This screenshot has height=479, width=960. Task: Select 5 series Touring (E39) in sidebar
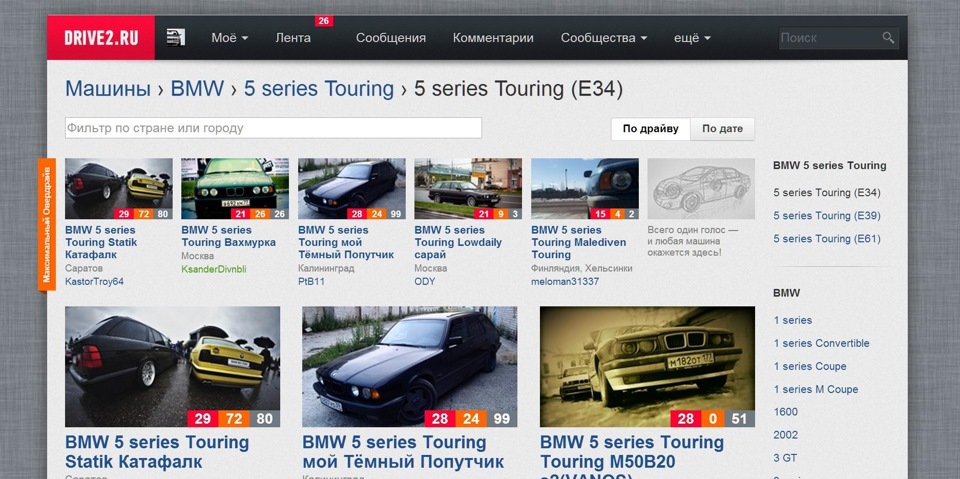pos(827,216)
